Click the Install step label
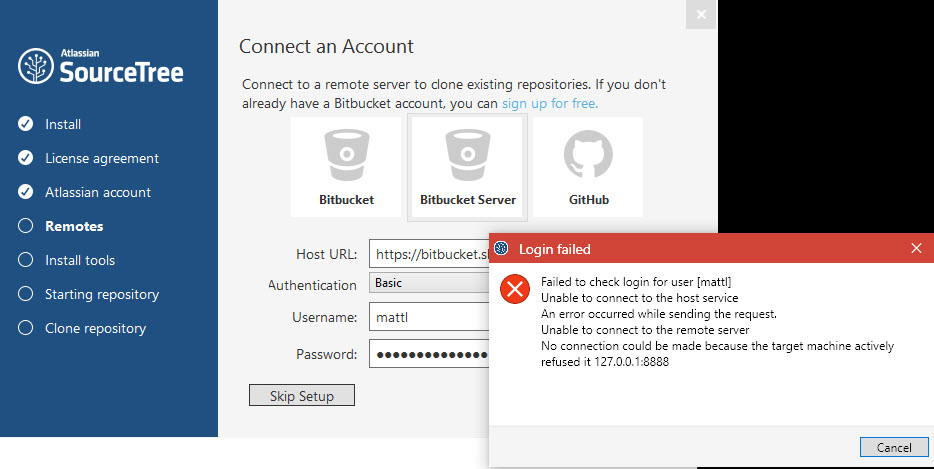This screenshot has height=469, width=934. (63, 125)
